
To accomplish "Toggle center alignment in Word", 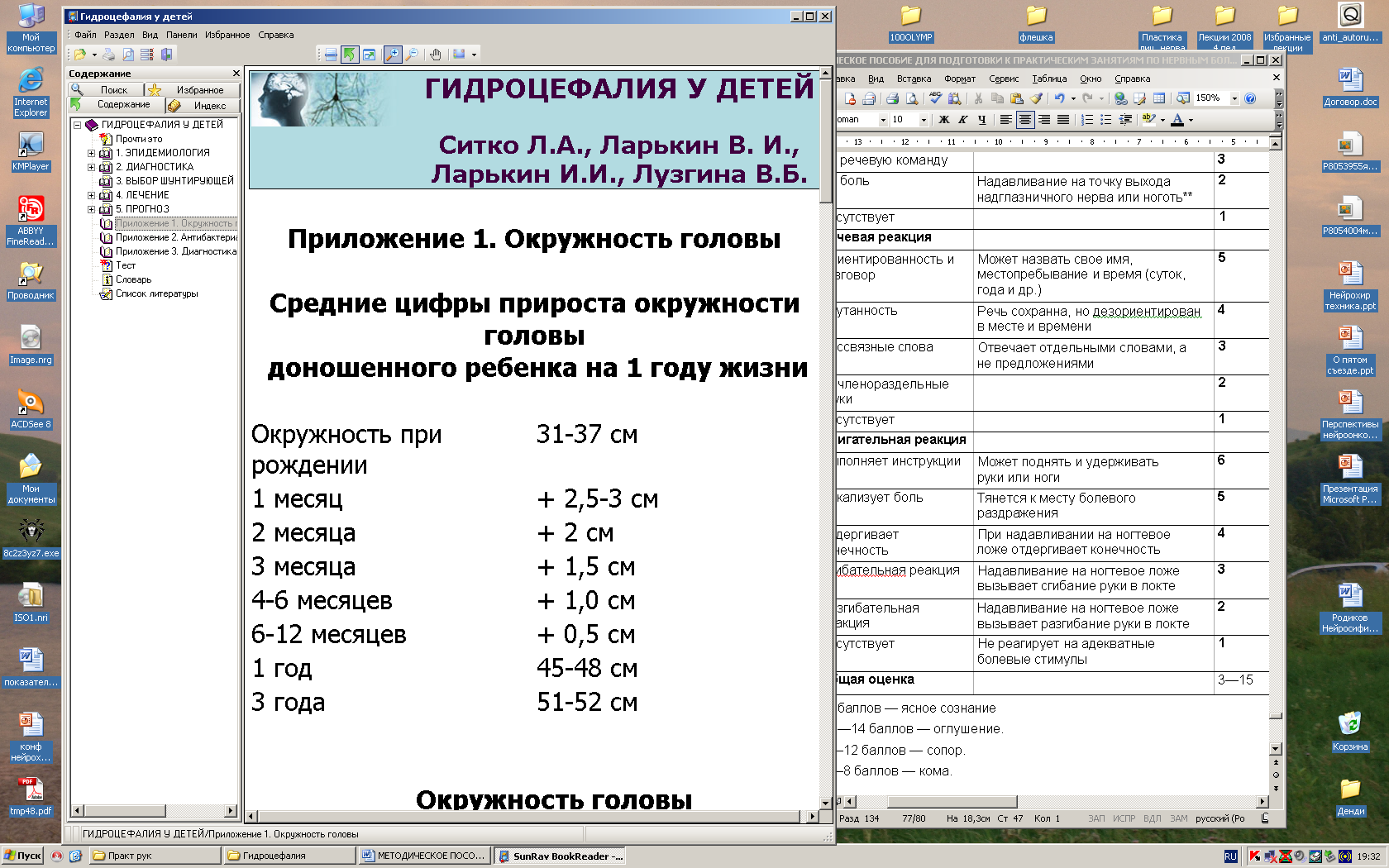I will tap(1025, 120).
